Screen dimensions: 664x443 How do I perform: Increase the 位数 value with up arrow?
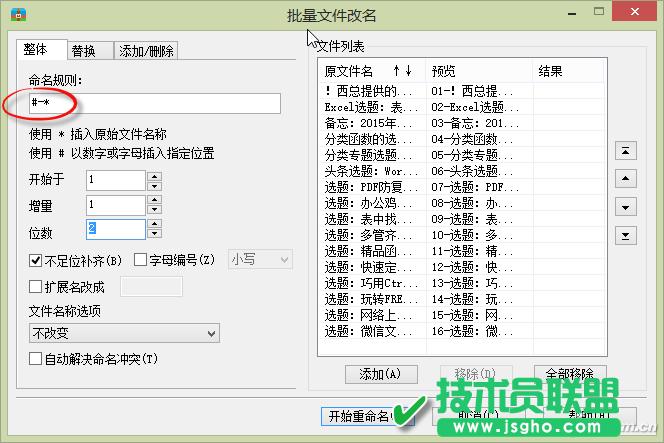pyautogui.click(x=154, y=224)
